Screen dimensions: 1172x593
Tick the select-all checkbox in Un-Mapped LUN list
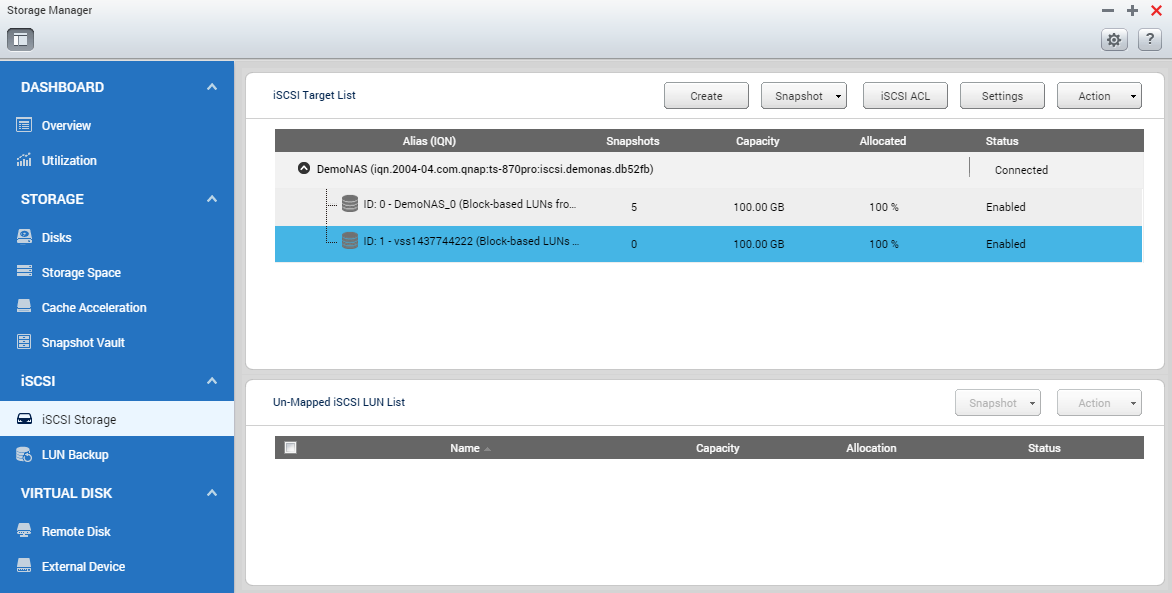(x=291, y=448)
